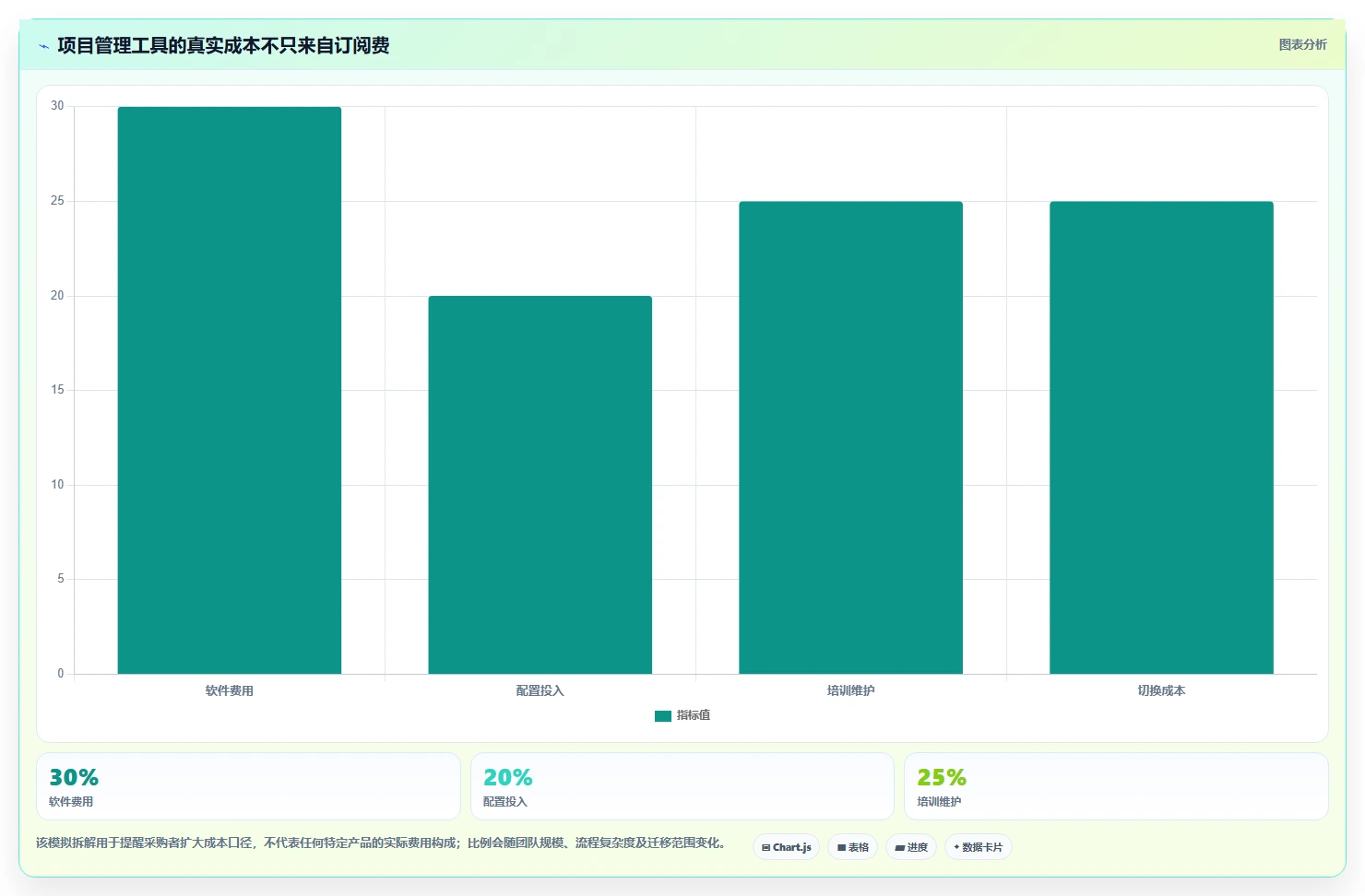Click the 切换成本 x-axis label

click(1161, 690)
